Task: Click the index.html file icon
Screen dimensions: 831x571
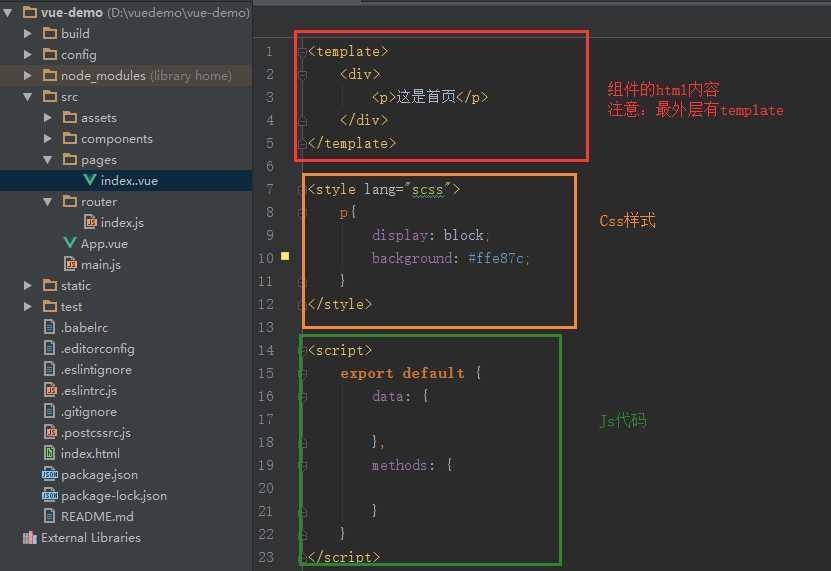Action: click(x=49, y=453)
